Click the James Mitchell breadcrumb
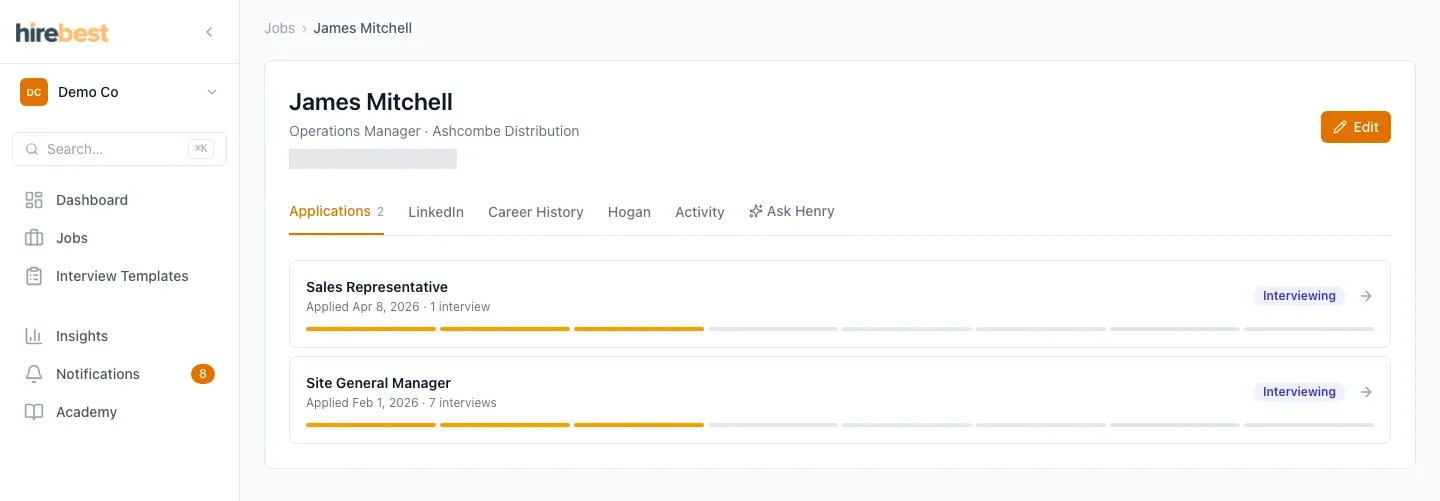1440x501 pixels. click(363, 28)
